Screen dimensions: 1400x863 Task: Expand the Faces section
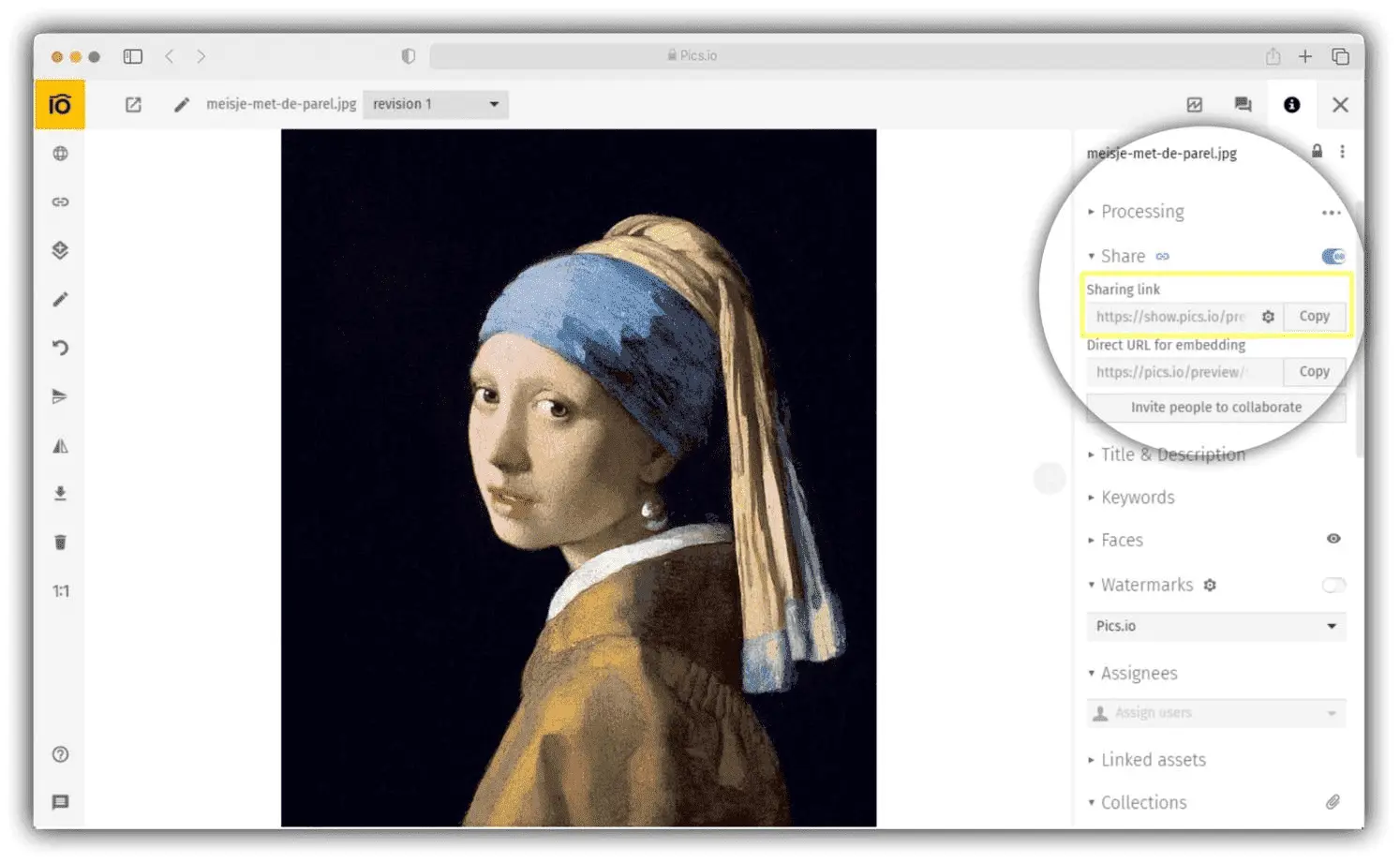tap(1115, 541)
